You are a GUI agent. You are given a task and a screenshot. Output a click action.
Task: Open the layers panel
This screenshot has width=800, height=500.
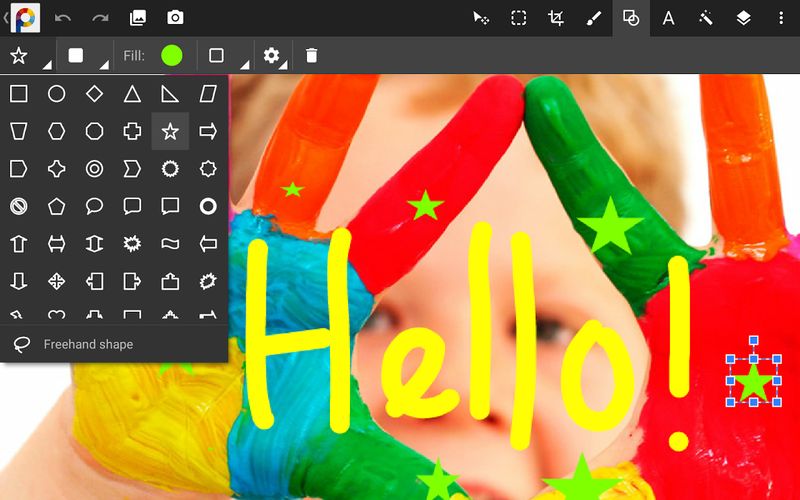tap(743, 18)
